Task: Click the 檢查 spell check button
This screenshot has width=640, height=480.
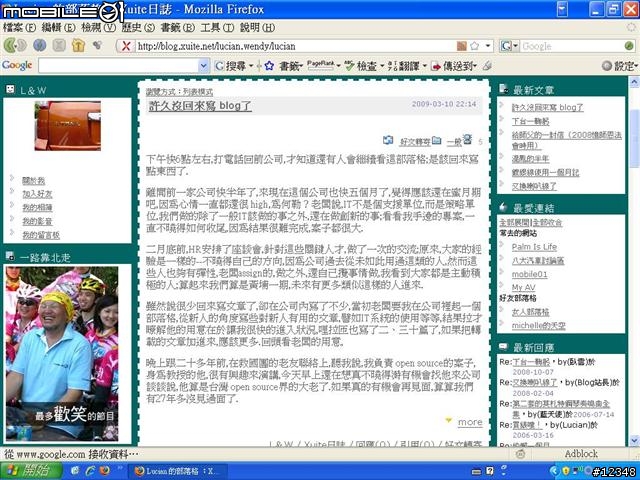Action: tap(362, 66)
